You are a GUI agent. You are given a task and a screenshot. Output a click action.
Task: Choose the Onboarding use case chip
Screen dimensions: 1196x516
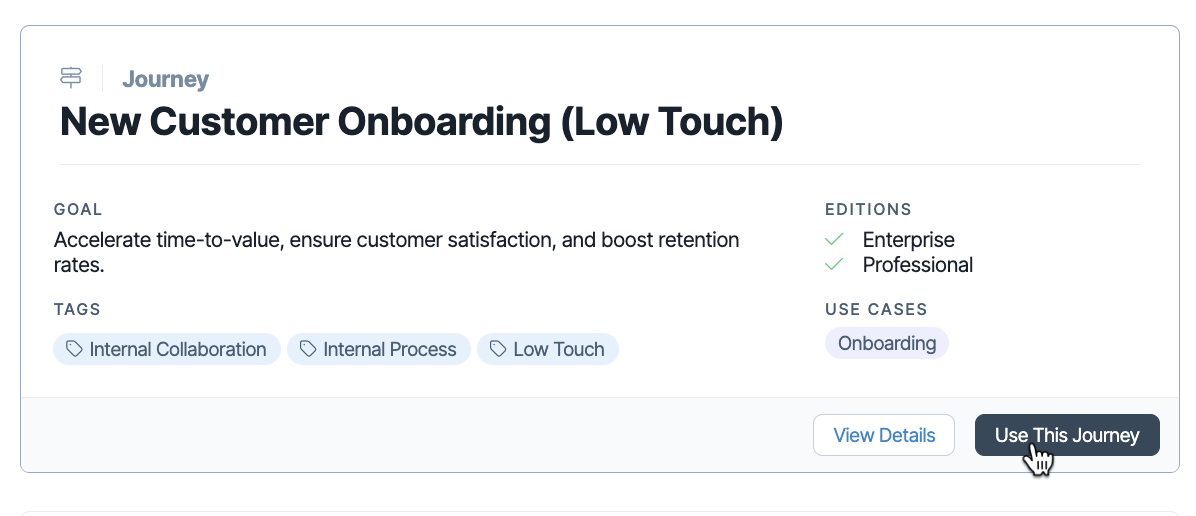tap(887, 343)
